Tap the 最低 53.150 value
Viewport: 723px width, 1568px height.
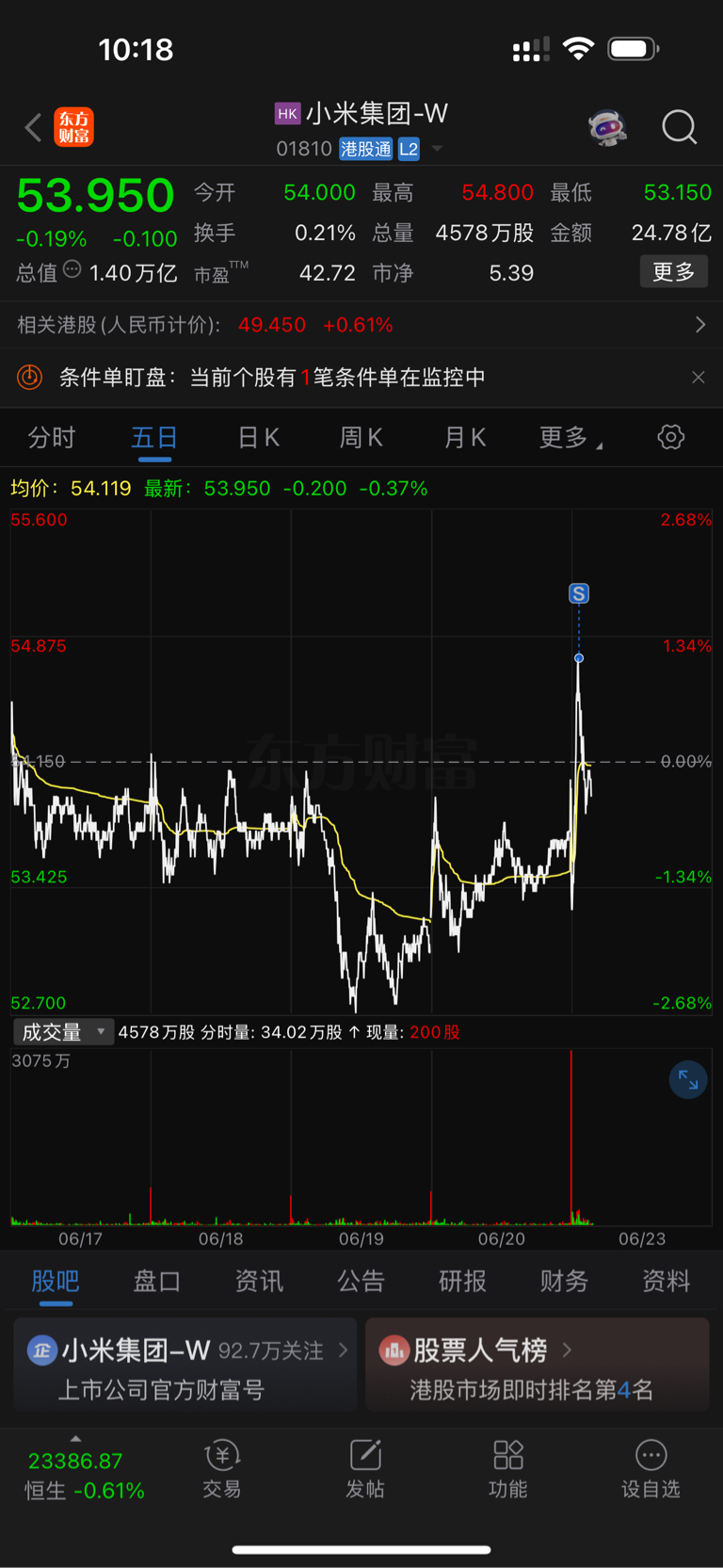(x=677, y=193)
